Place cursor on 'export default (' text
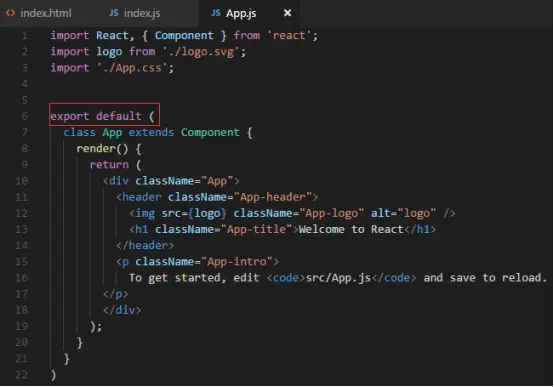Image resolution: width=554 pixels, height=387 pixels. coord(102,116)
